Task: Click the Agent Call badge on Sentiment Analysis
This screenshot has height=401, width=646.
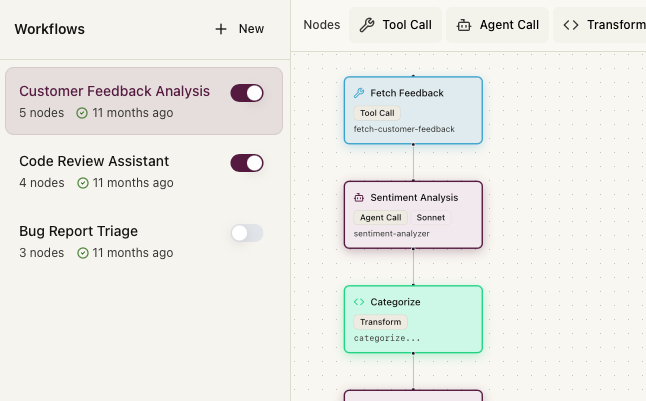Action: 380,217
